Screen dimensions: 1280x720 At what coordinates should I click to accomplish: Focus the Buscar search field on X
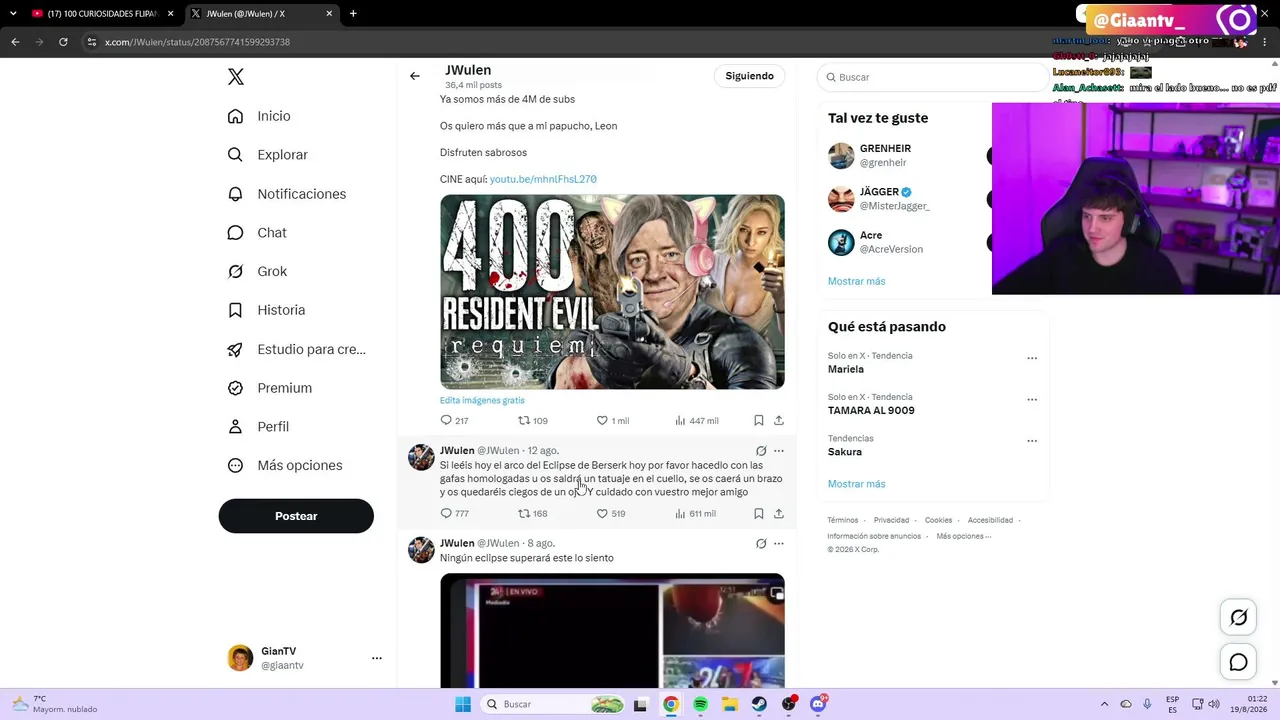[932, 77]
